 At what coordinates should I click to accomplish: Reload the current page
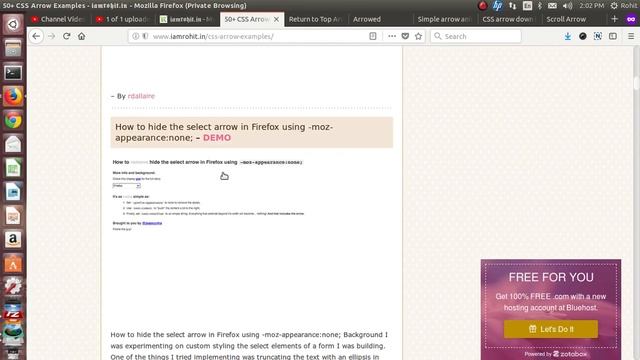(67, 36)
